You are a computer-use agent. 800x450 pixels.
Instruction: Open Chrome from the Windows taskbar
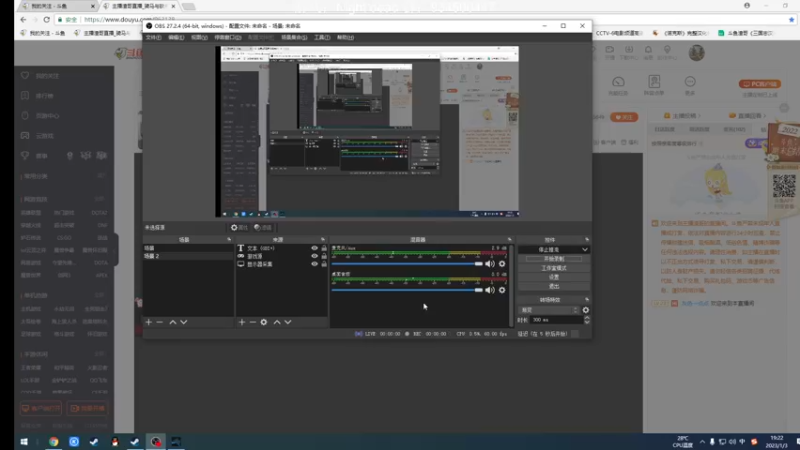pos(54,441)
